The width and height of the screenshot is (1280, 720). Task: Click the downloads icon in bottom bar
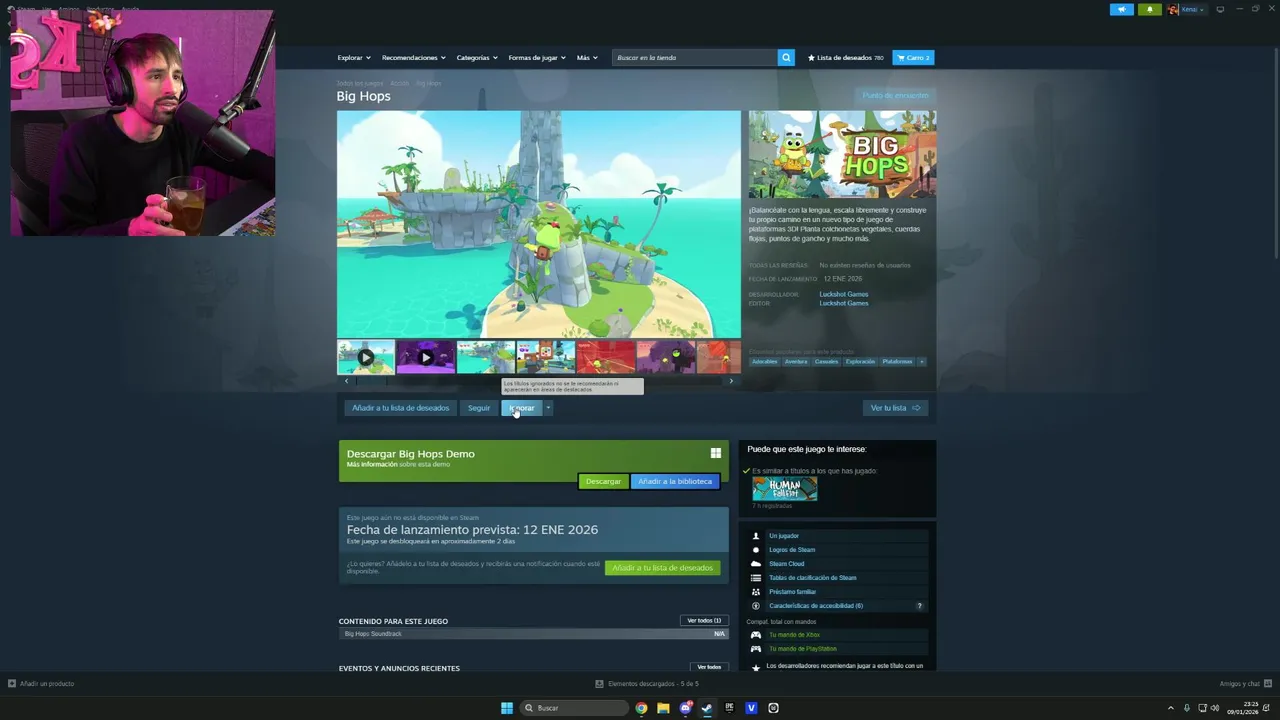(x=599, y=684)
